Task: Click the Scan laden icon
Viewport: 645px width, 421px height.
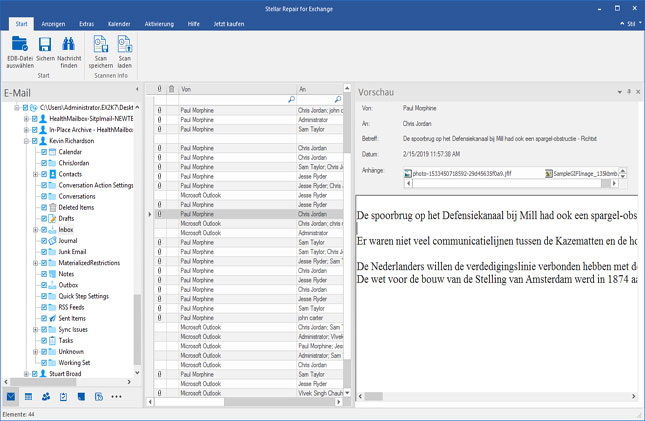Action: click(124, 43)
